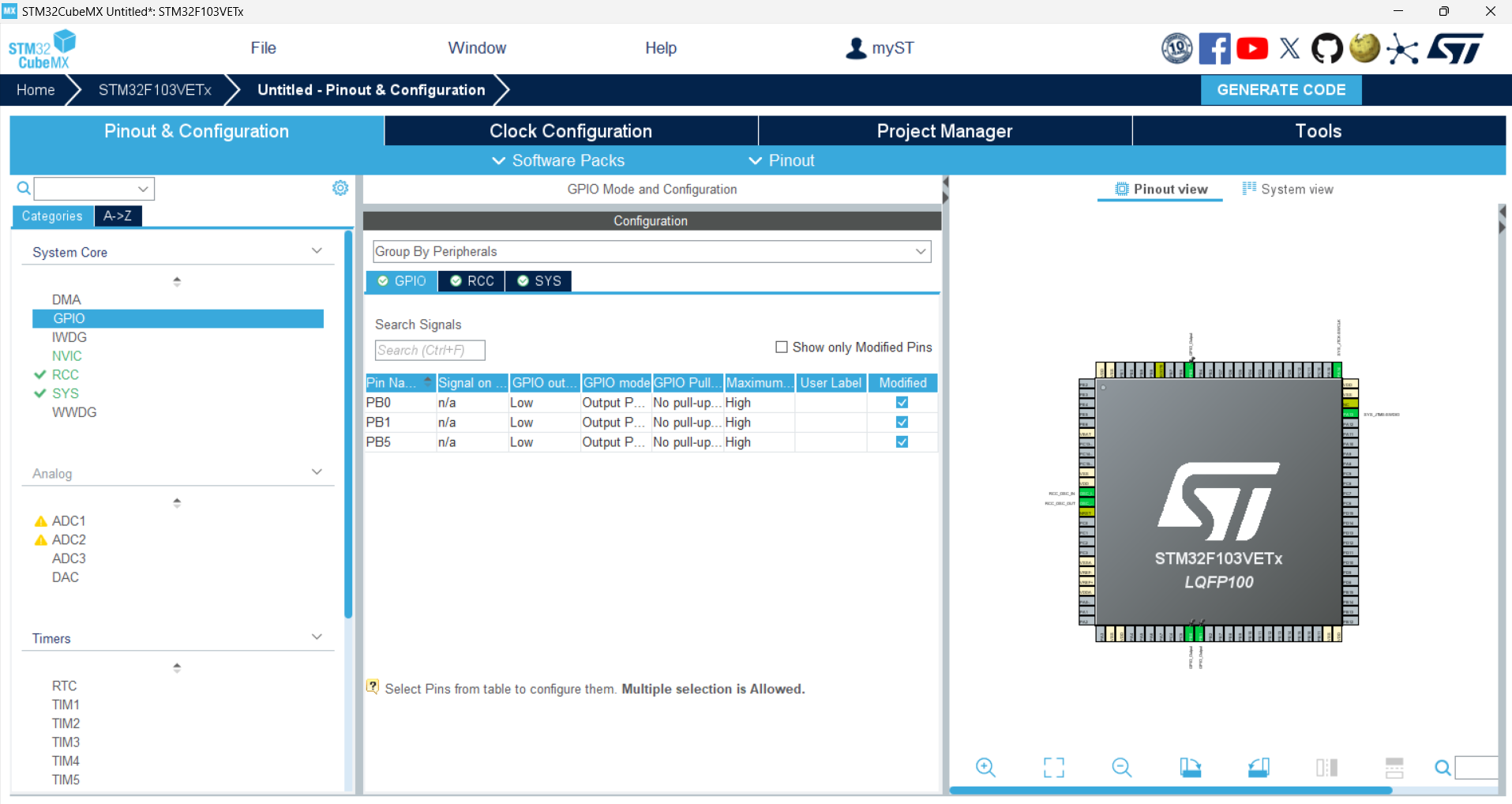Select ADC1 in Analog list
Viewport: 1512px width, 804px height.
(69, 521)
